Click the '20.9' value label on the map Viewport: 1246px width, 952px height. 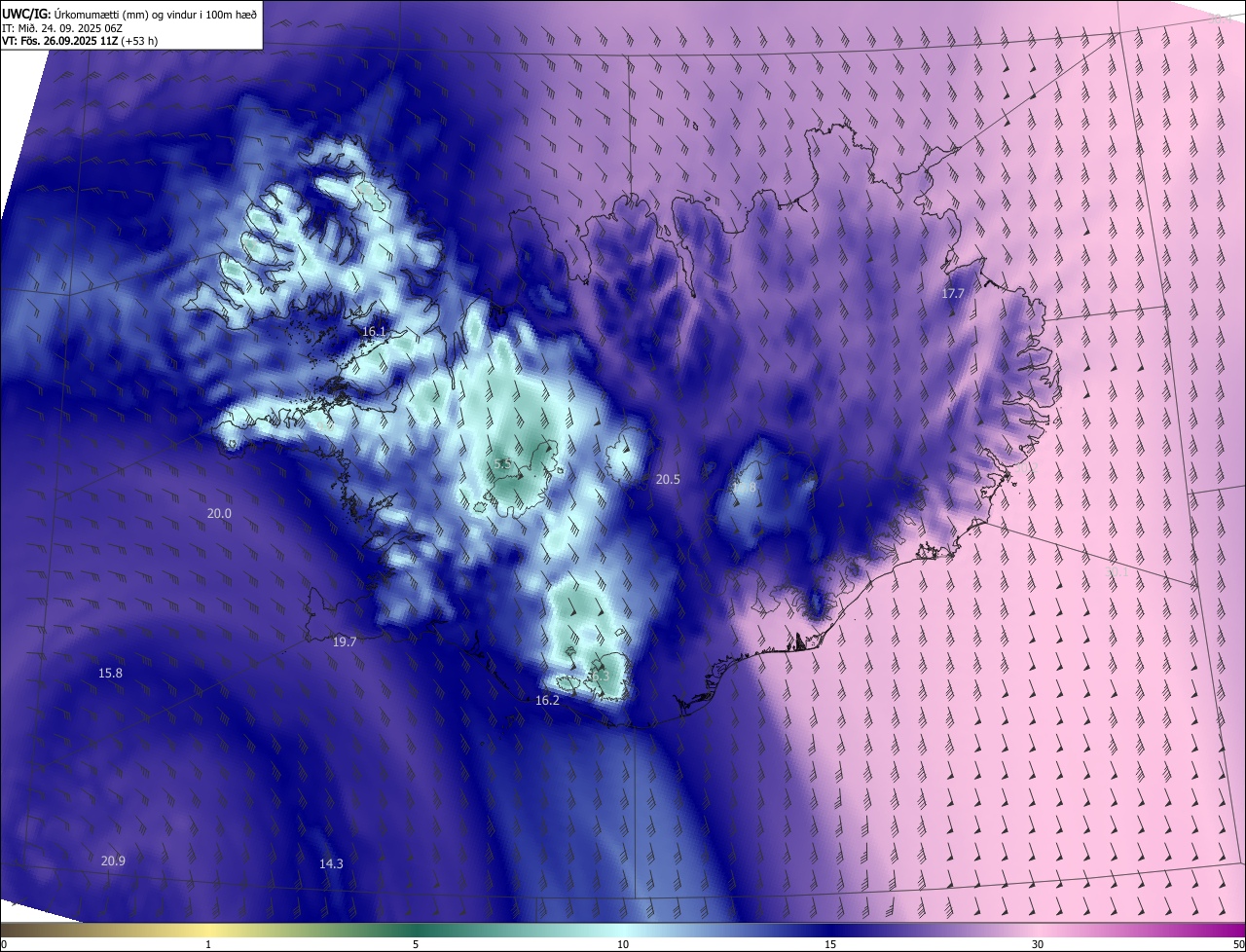(113, 860)
